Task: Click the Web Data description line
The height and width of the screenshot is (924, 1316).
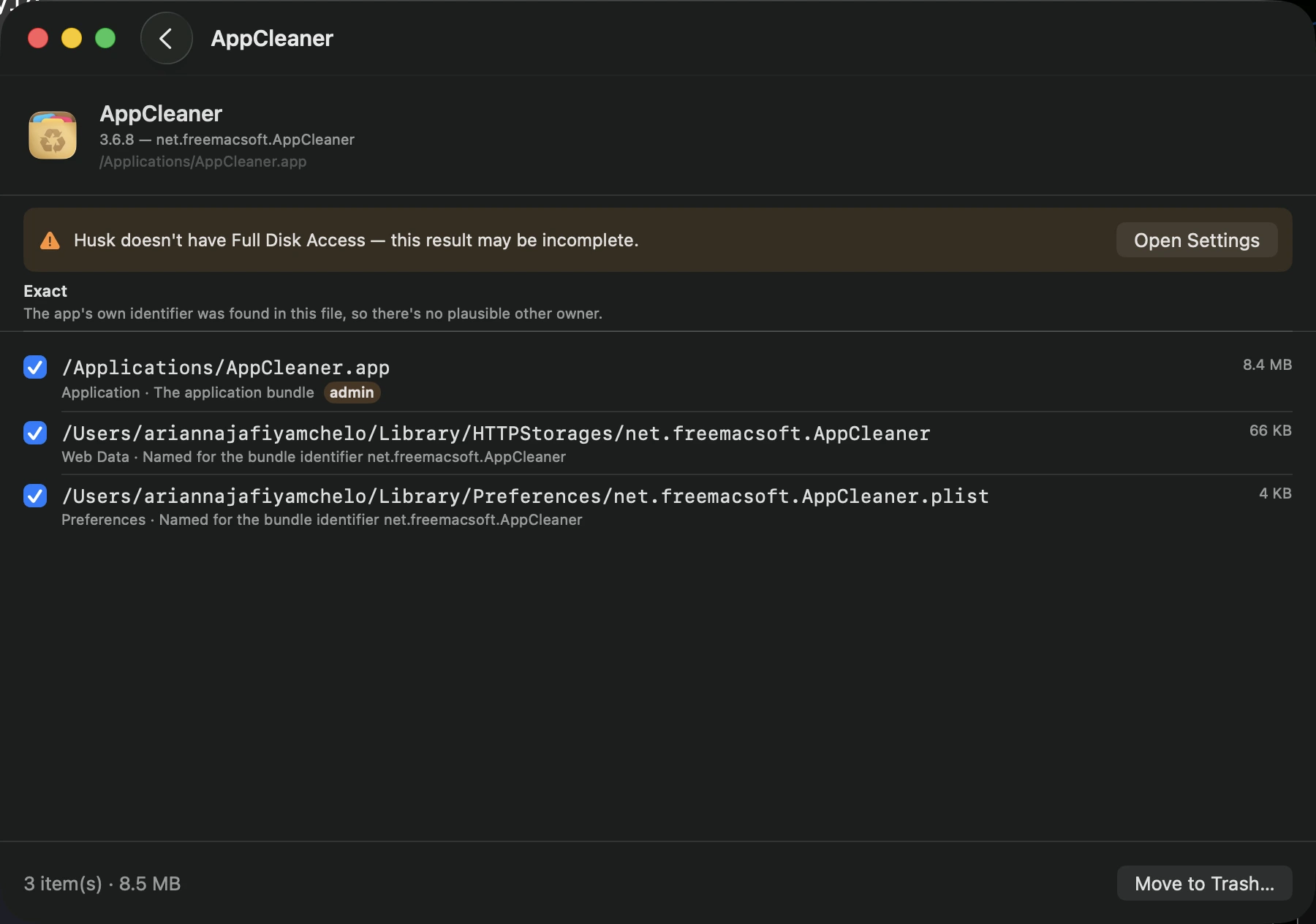Action: (314, 457)
